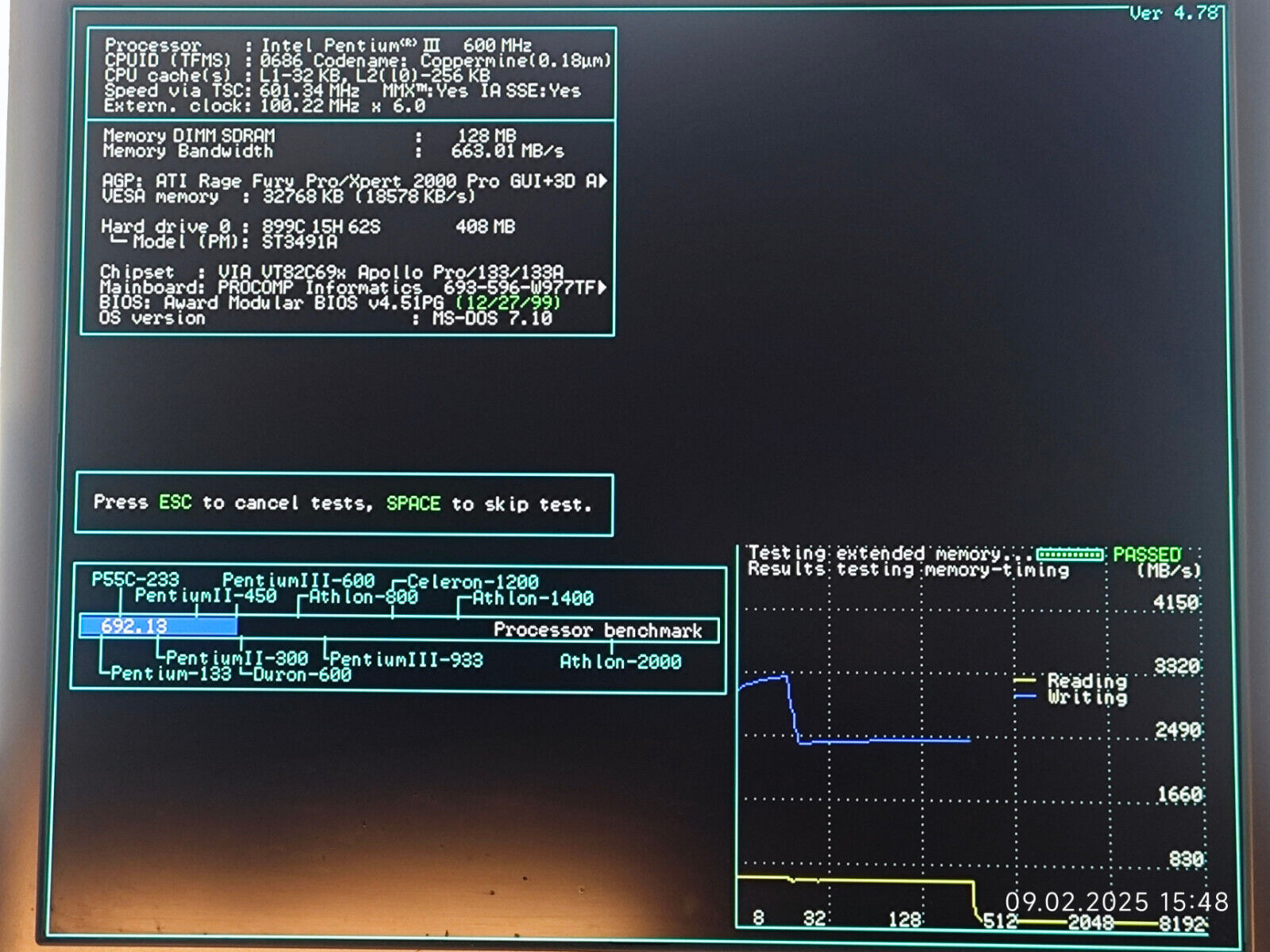Image resolution: width=1270 pixels, height=952 pixels.
Task: Select the Intel Pentium III 600 MHz text
Action: point(397,45)
